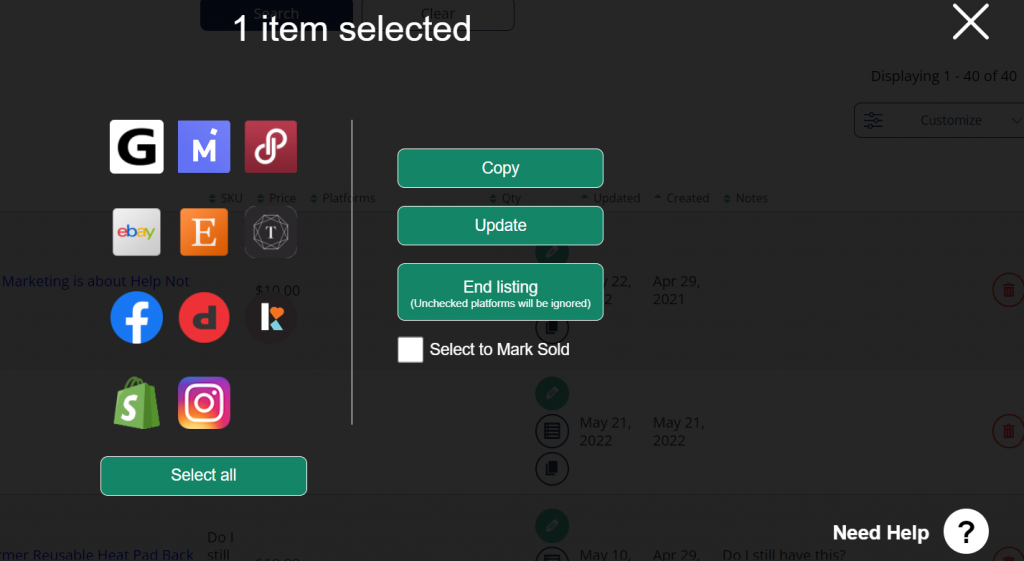
Task: Select the Grailed platform icon
Action: 136,147
